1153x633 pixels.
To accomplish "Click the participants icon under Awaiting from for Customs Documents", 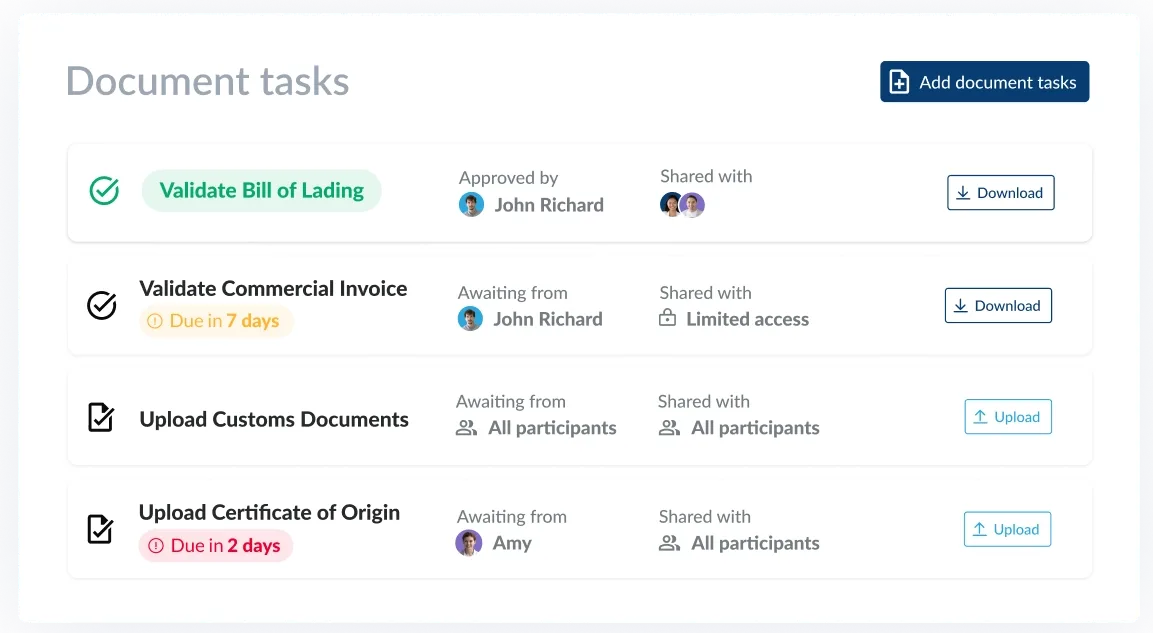I will [466, 428].
